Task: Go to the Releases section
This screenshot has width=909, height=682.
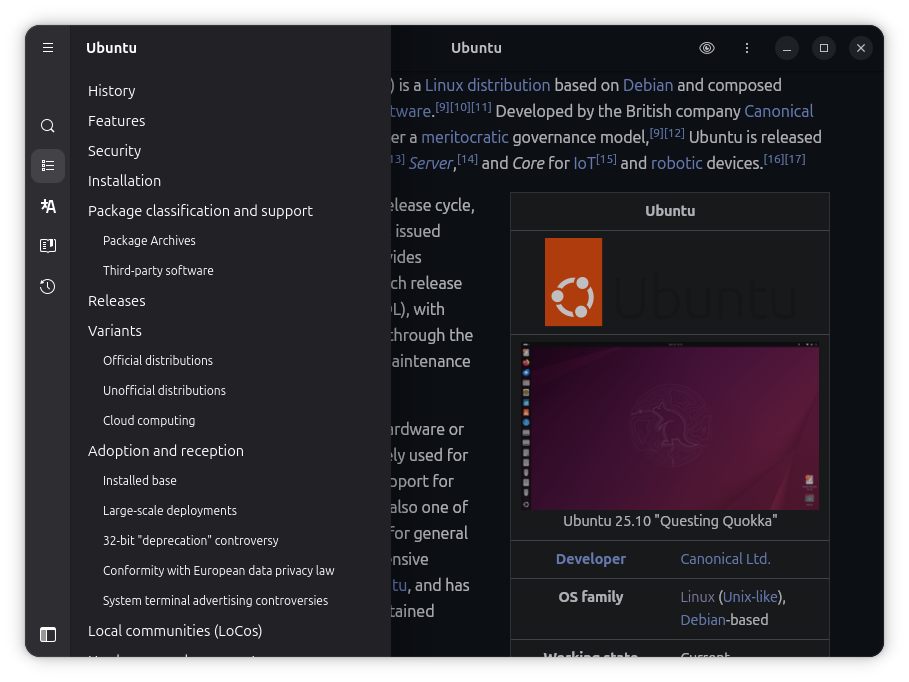Action: click(117, 301)
